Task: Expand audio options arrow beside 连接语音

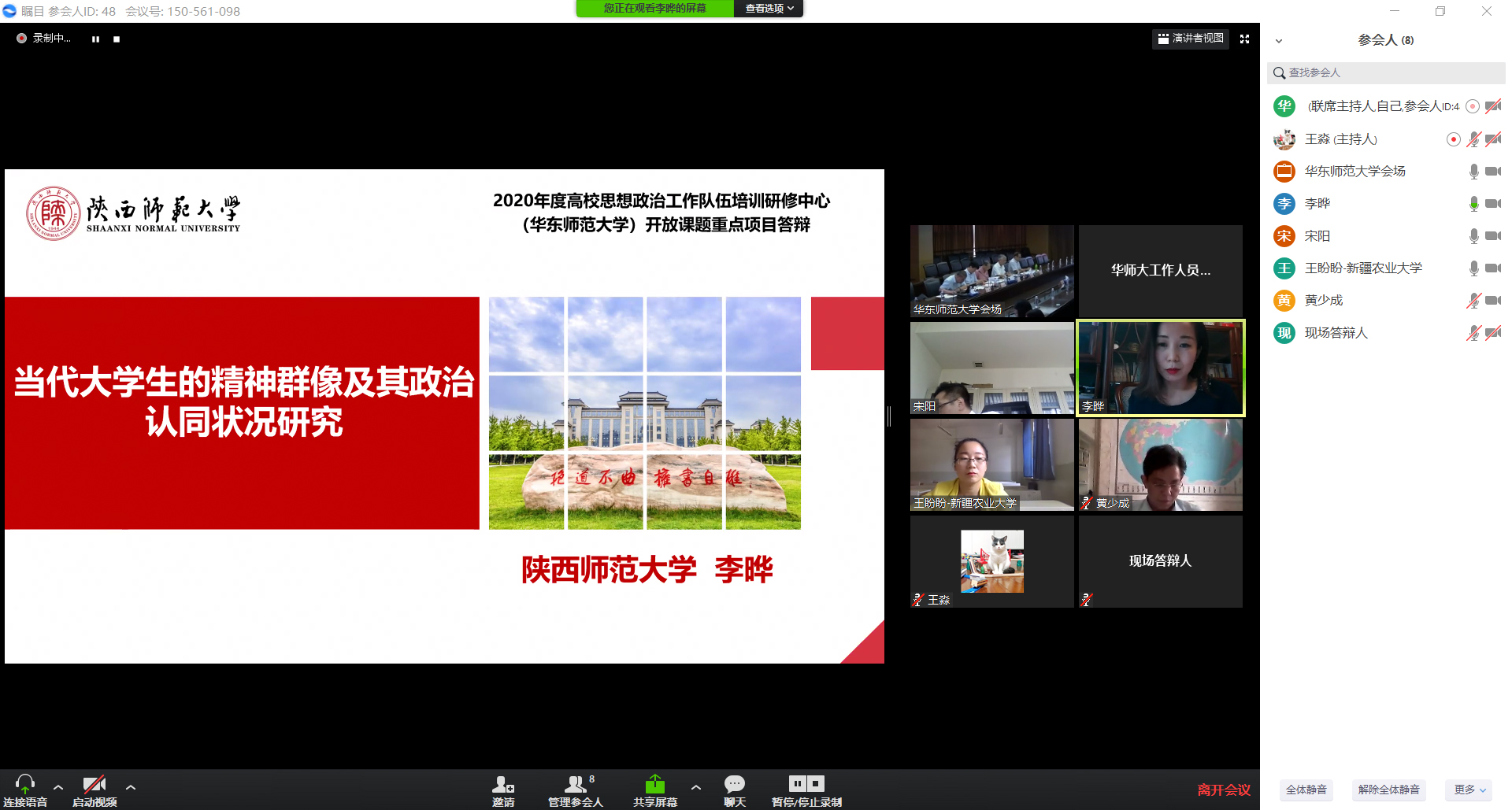Action: click(58, 786)
